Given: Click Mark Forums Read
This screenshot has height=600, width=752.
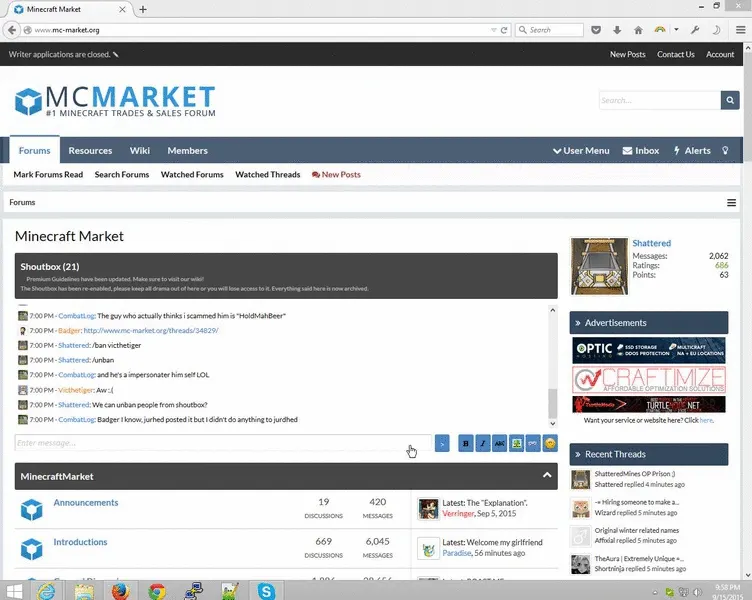Looking at the screenshot, I should [x=48, y=175].
